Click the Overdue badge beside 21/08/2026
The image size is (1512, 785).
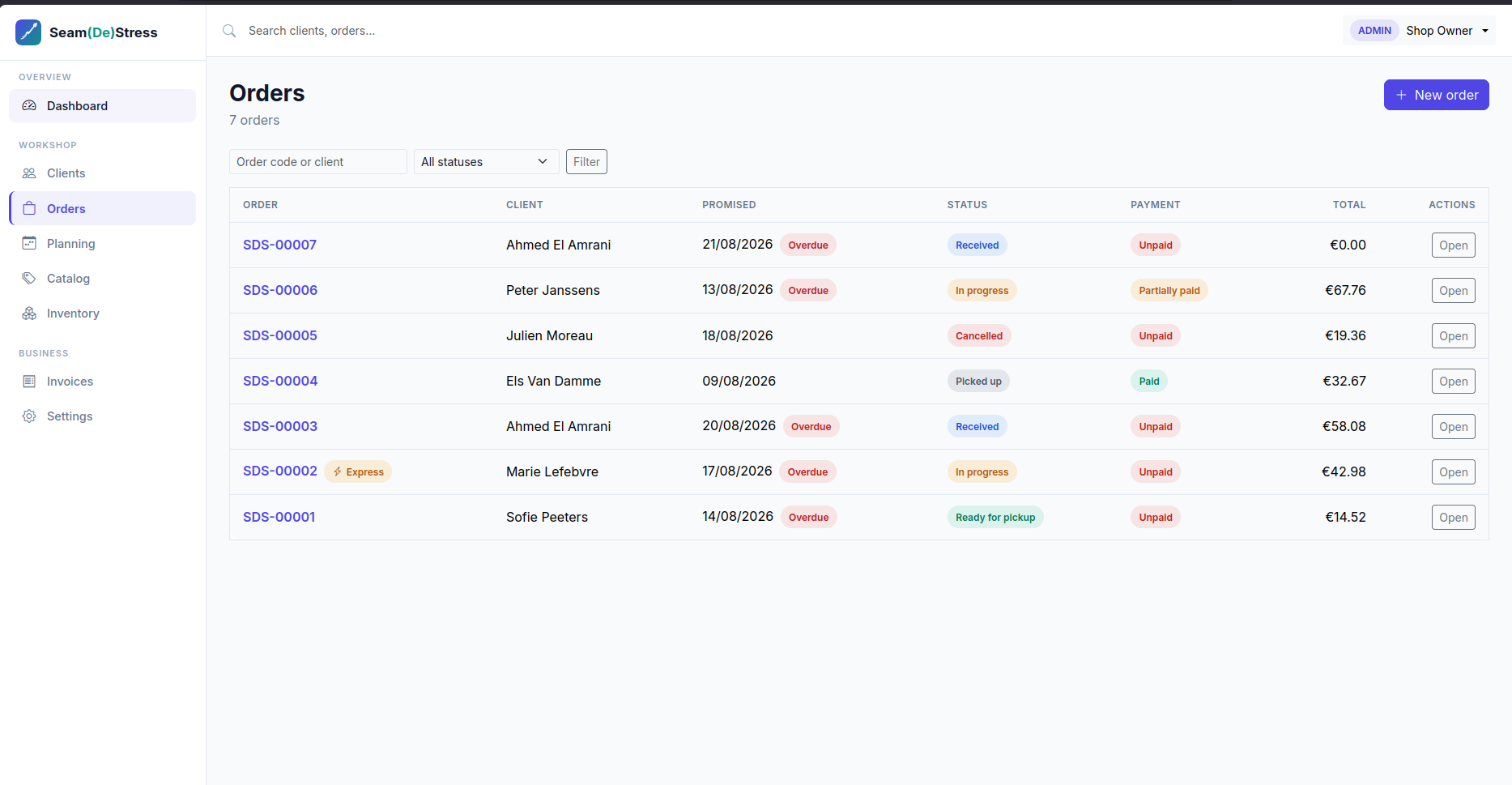(x=808, y=245)
